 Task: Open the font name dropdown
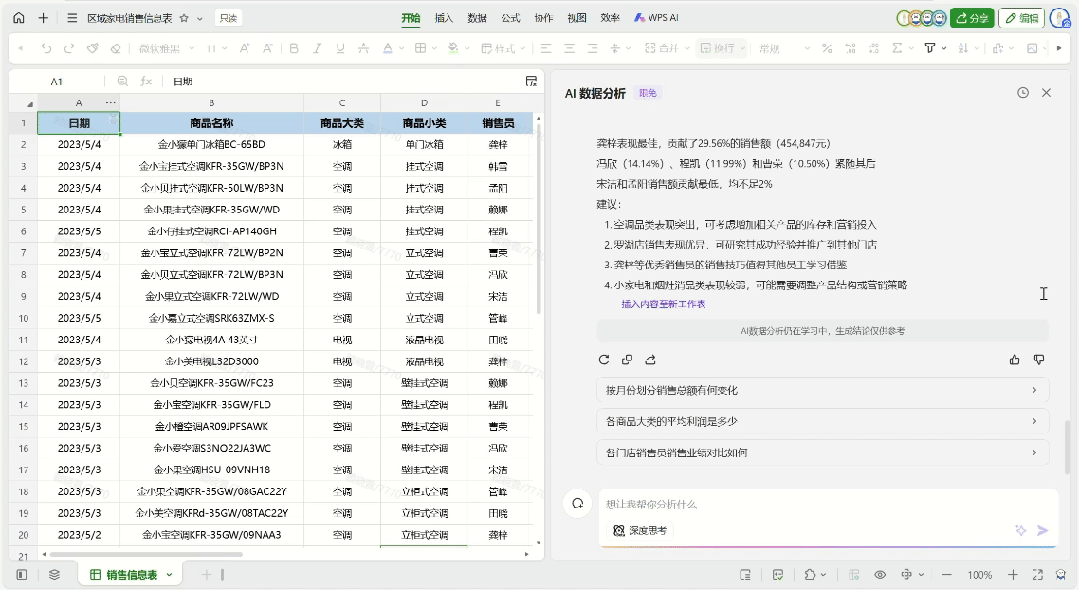[167, 48]
